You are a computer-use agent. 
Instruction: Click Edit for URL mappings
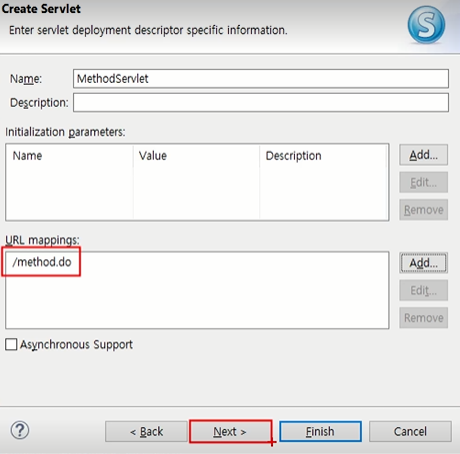tap(423, 290)
